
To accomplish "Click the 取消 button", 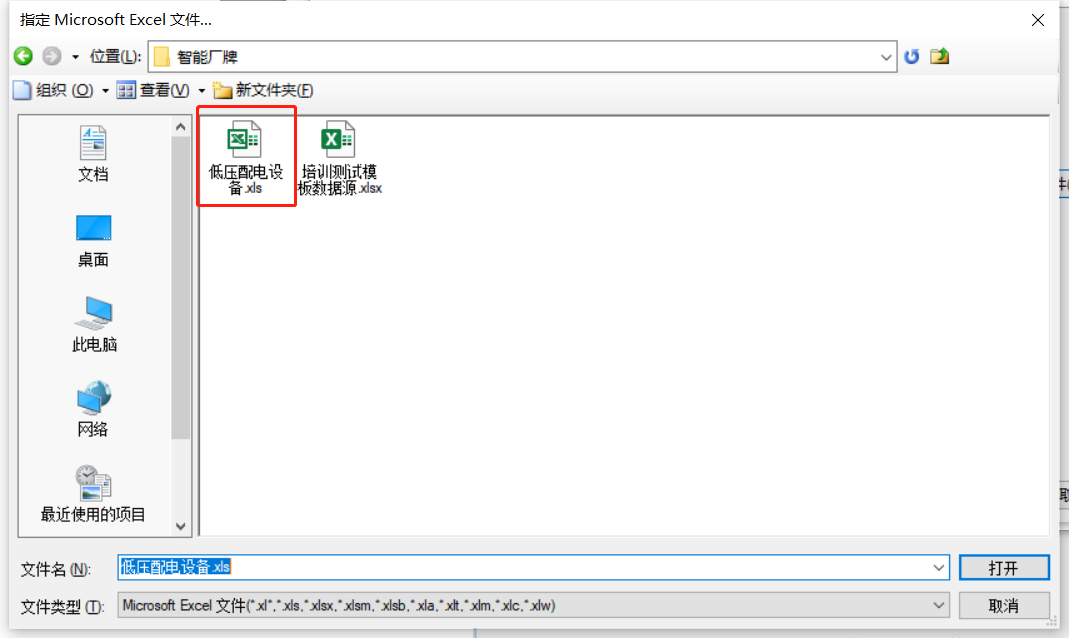I will (x=1004, y=605).
